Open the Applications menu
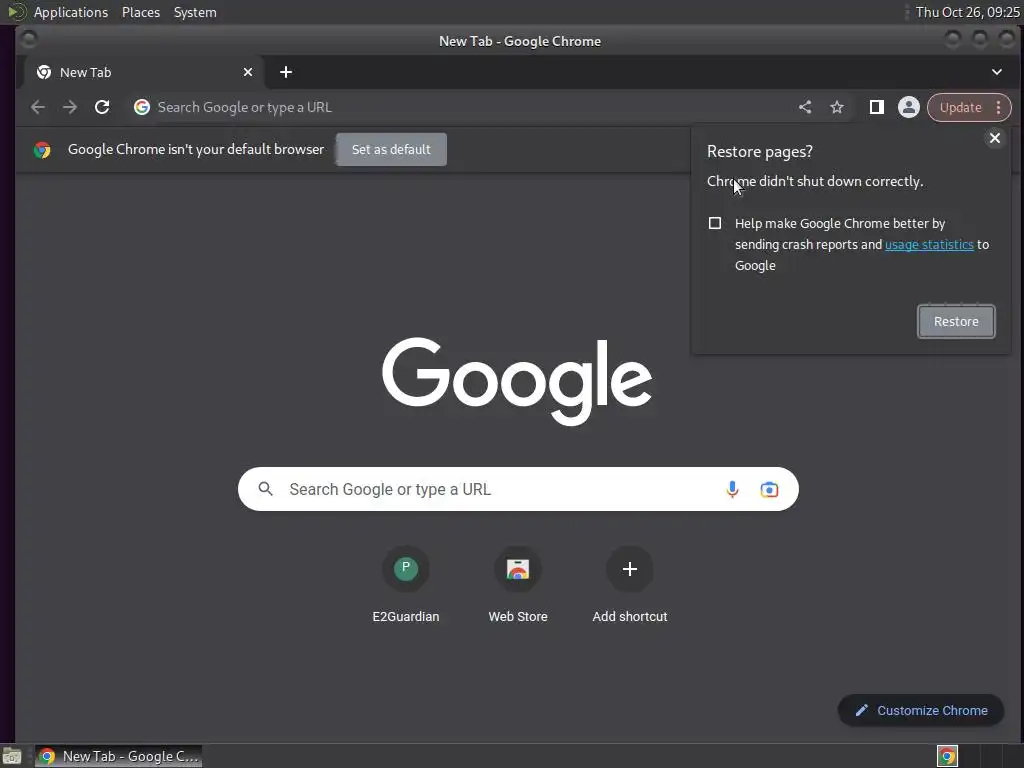This screenshot has width=1024, height=768. (71, 12)
